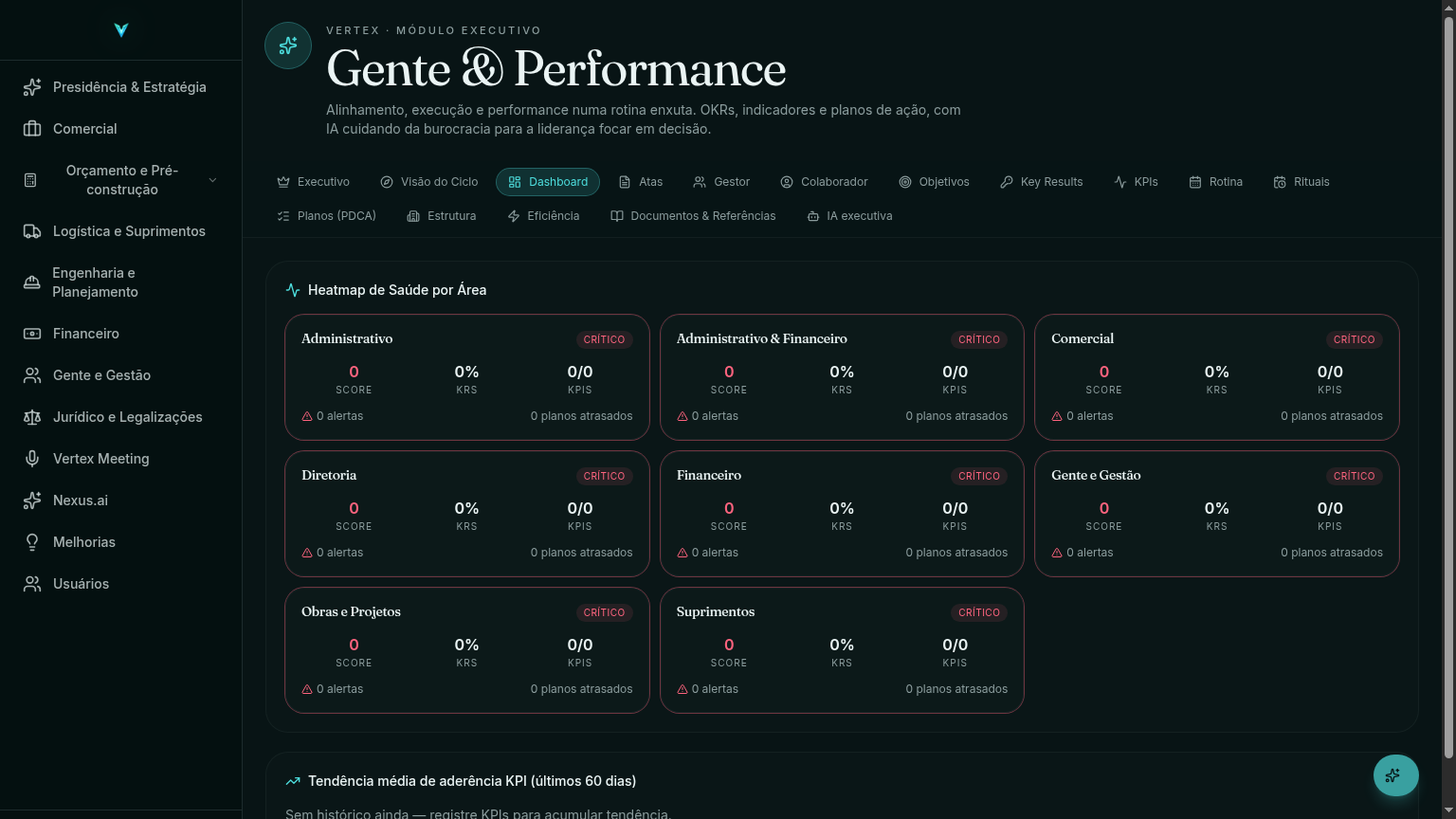
Task: Open the Objetivos tab
Action: (934, 182)
